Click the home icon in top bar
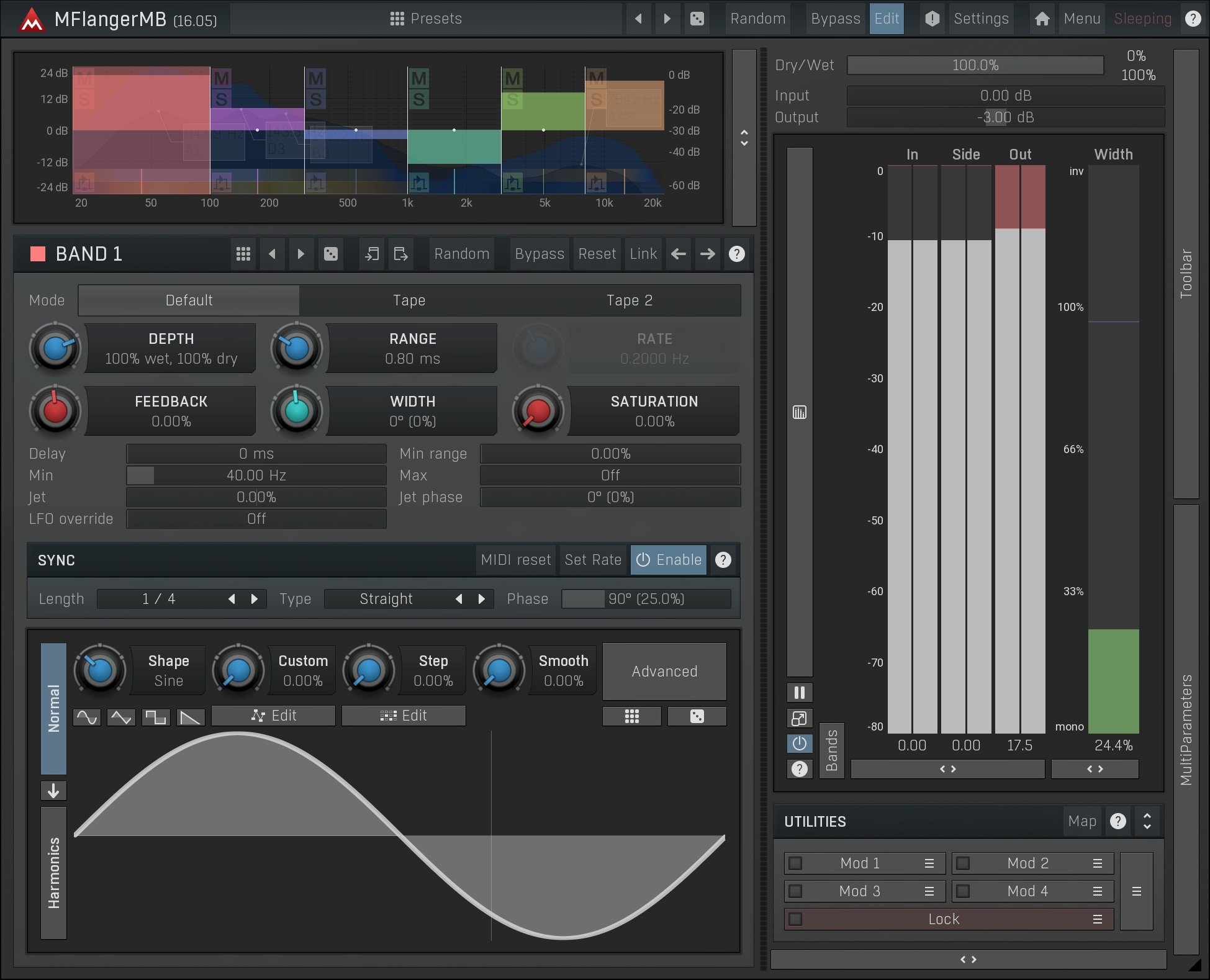1210x980 pixels. (x=1042, y=19)
